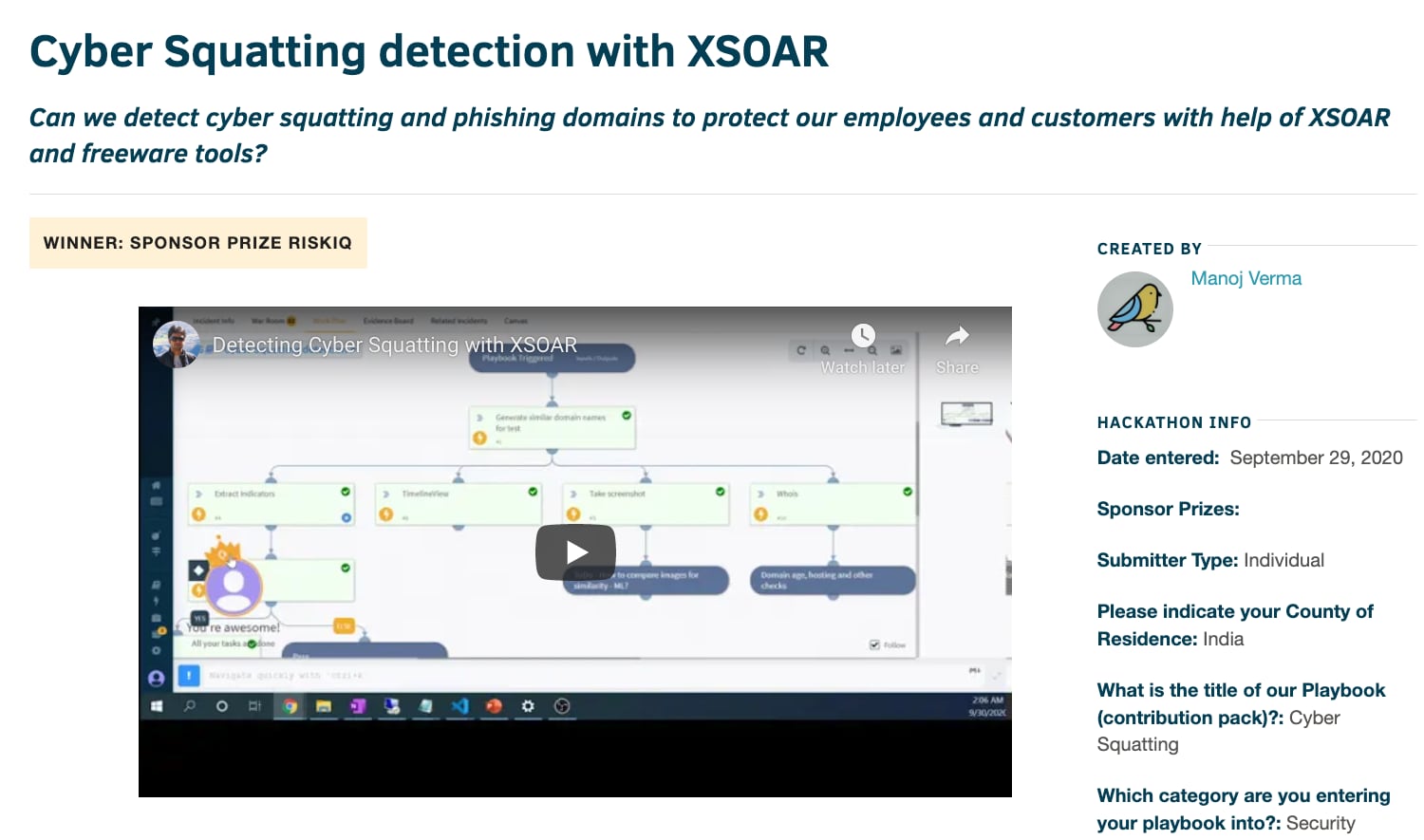Click the Windows Start button in the video
Screen dimensions: 1424x840
157,706
